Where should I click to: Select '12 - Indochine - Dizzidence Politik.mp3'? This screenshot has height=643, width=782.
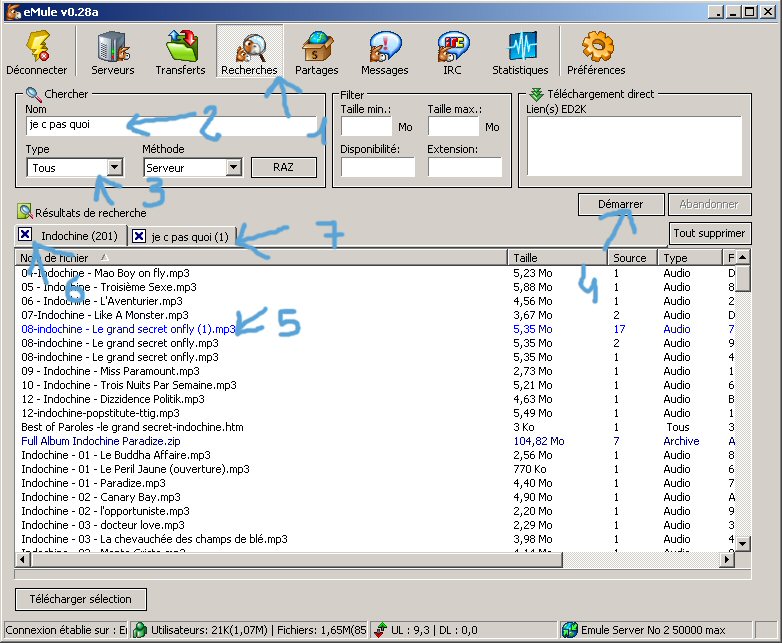click(113, 399)
